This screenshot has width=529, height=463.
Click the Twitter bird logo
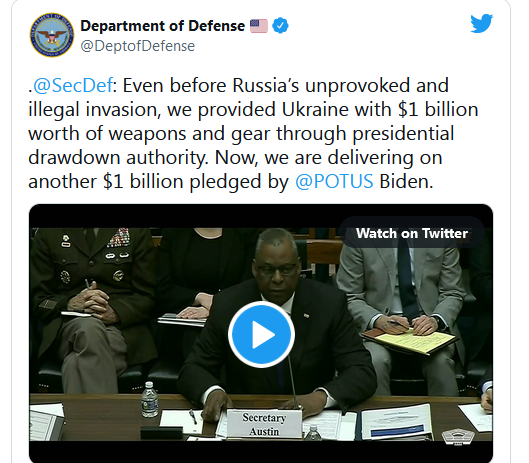pyautogui.click(x=482, y=23)
